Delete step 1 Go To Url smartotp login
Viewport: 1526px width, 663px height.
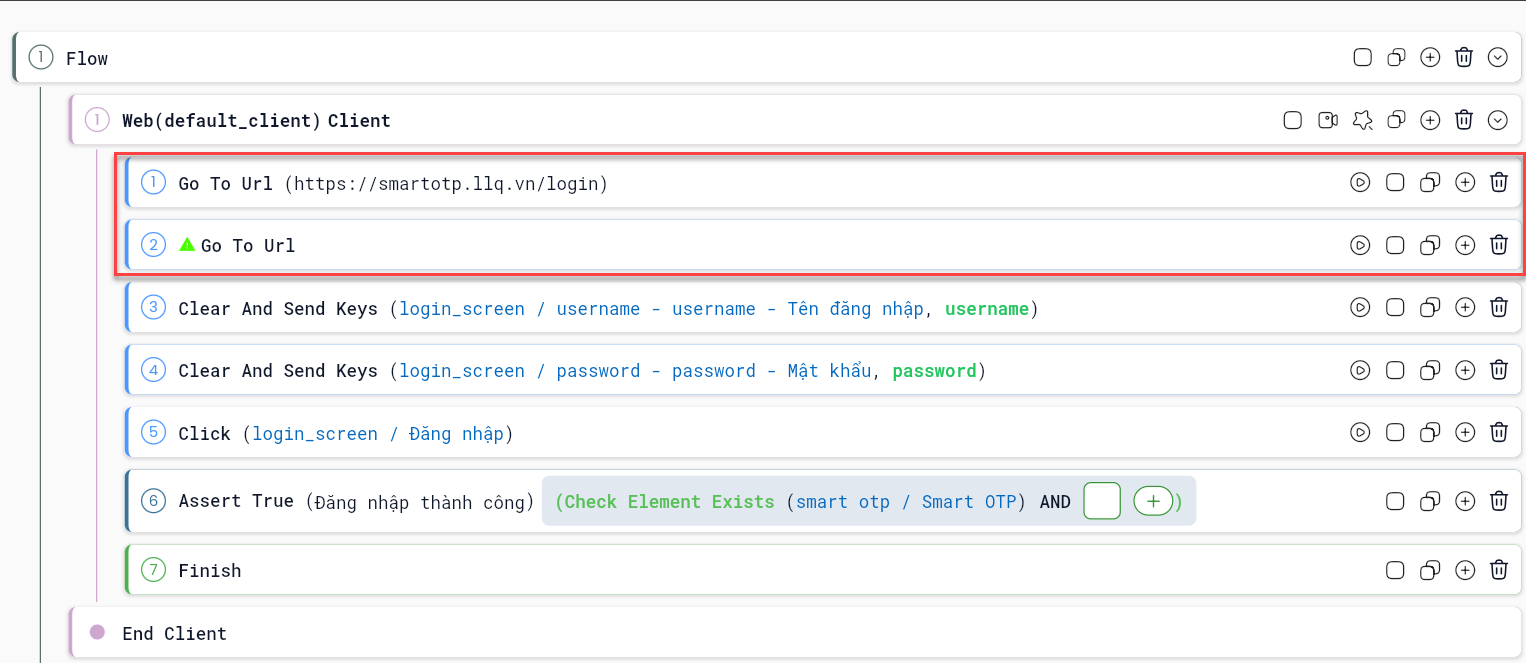1499,182
